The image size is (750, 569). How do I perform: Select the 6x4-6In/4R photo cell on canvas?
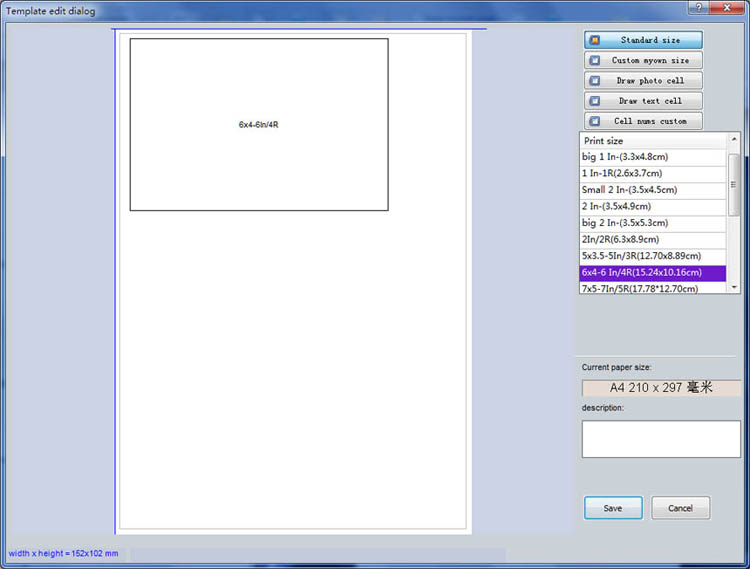[x=259, y=125]
